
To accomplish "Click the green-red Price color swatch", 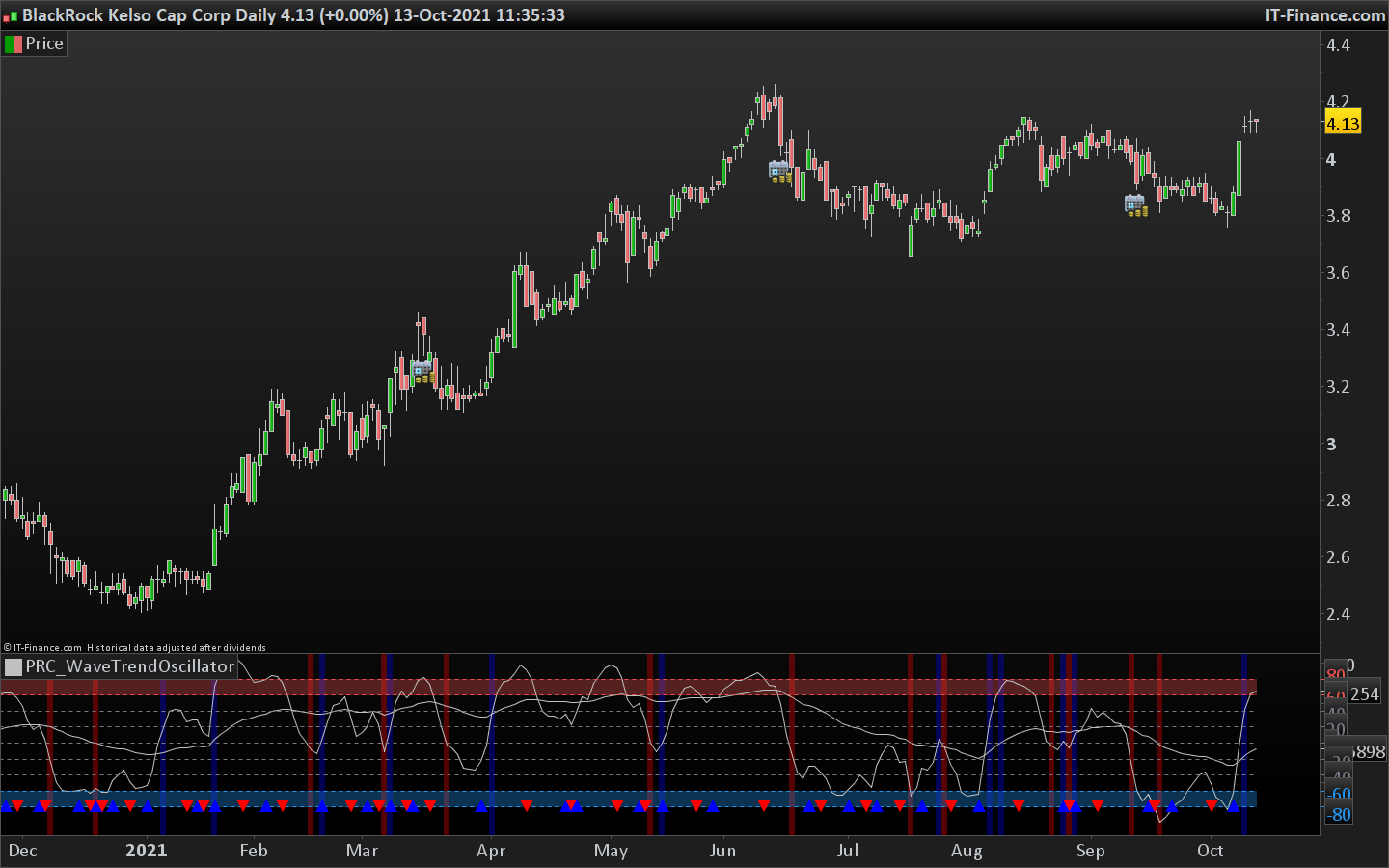I will tap(14, 43).
